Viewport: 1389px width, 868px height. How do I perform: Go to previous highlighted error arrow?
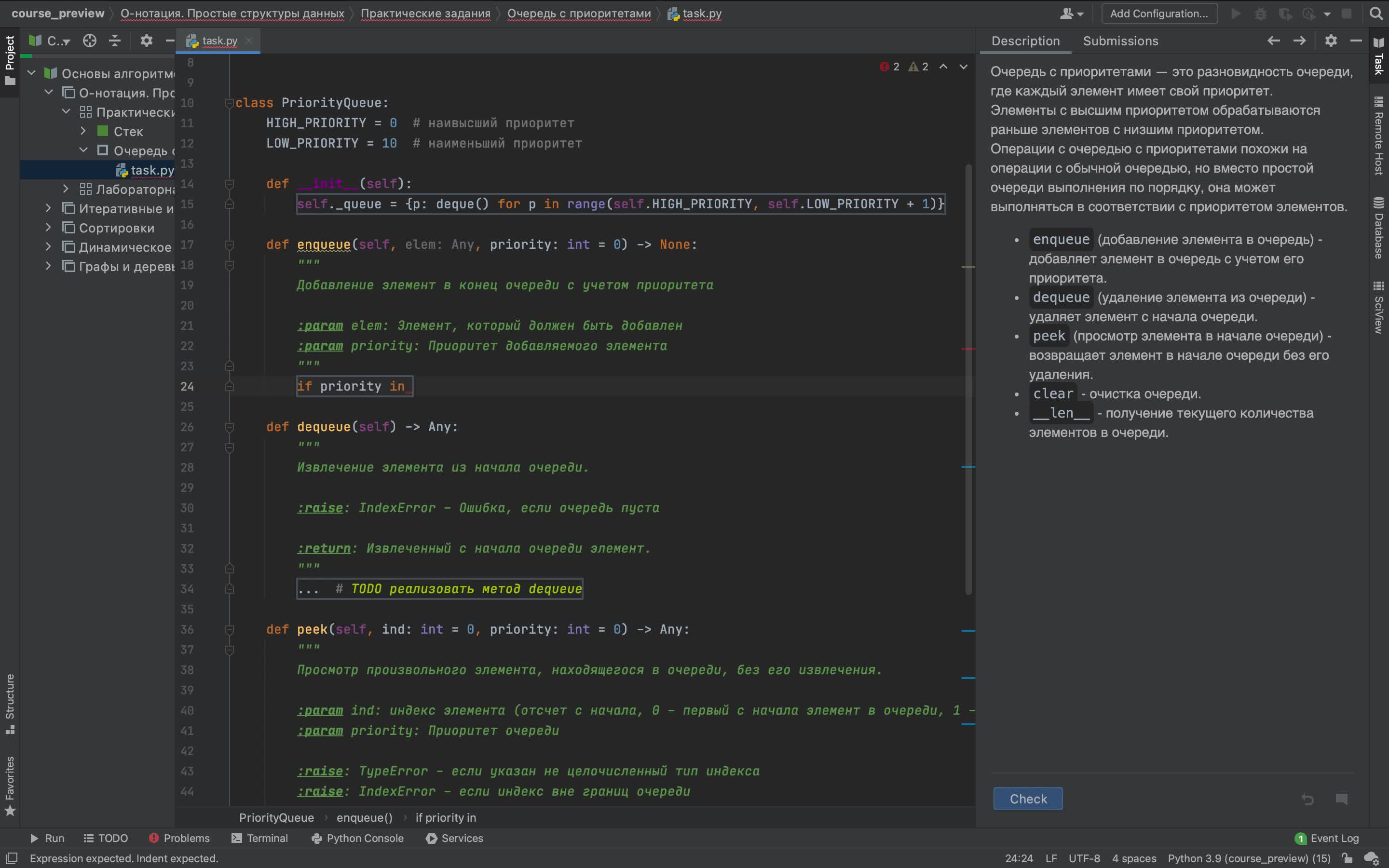pos(943,67)
